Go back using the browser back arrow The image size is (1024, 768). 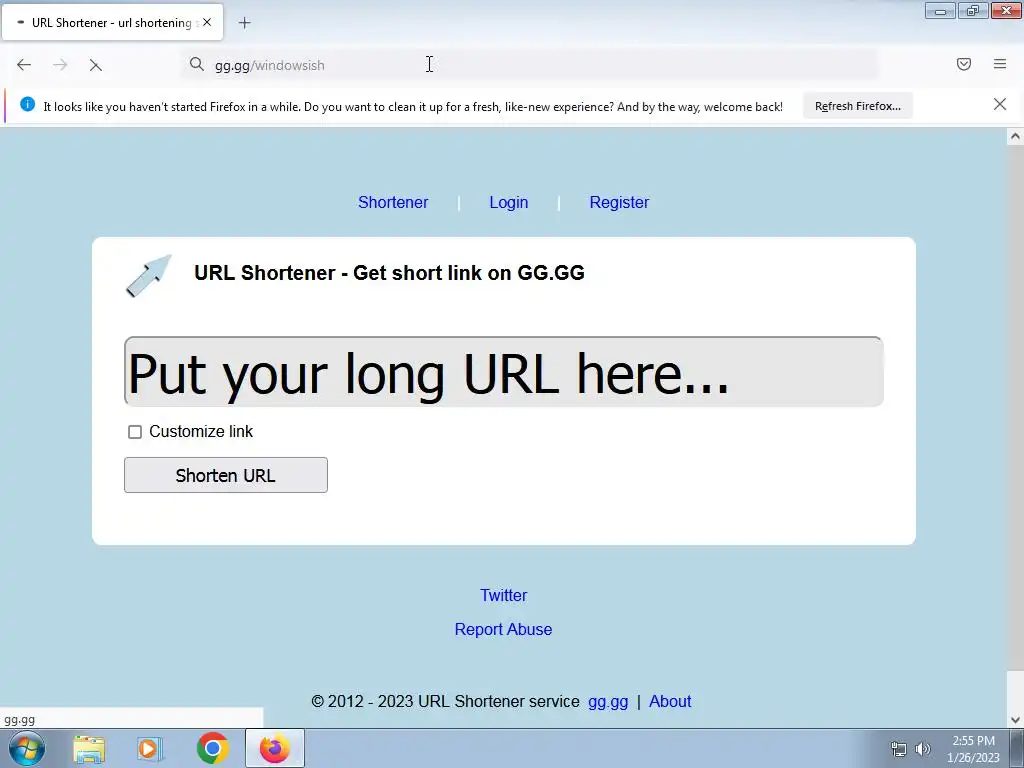point(24,65)
